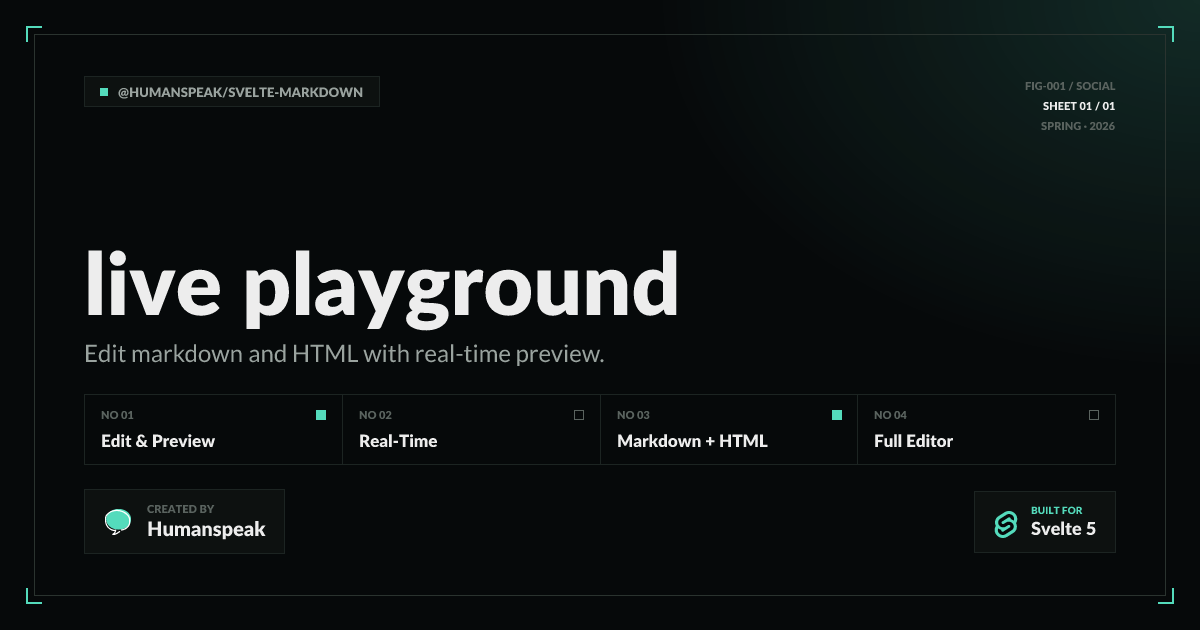The height and width of the screenshot is (630, 1200).
Task: Click the 'SHEET 01 / 01' text
Action: tap(1079, 106)
